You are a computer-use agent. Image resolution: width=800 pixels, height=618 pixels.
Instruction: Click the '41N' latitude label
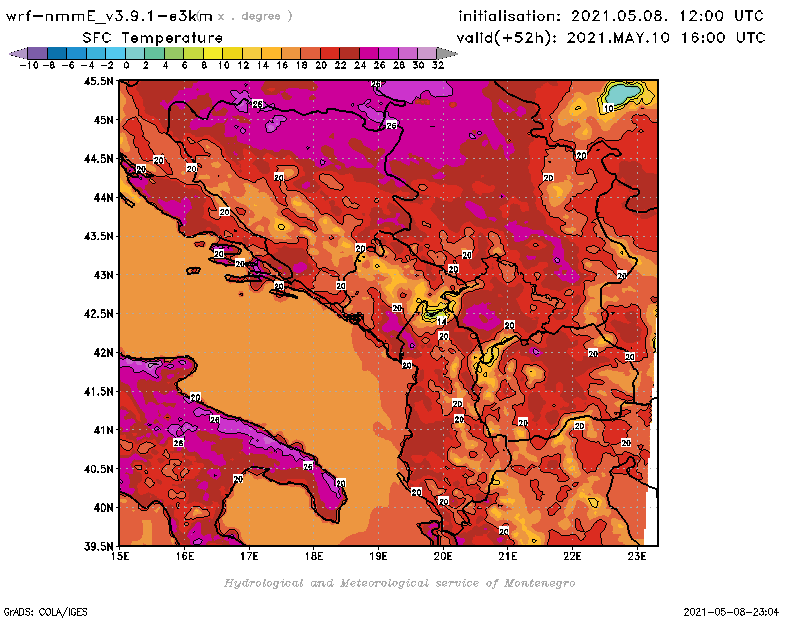[x=103, y=430]
